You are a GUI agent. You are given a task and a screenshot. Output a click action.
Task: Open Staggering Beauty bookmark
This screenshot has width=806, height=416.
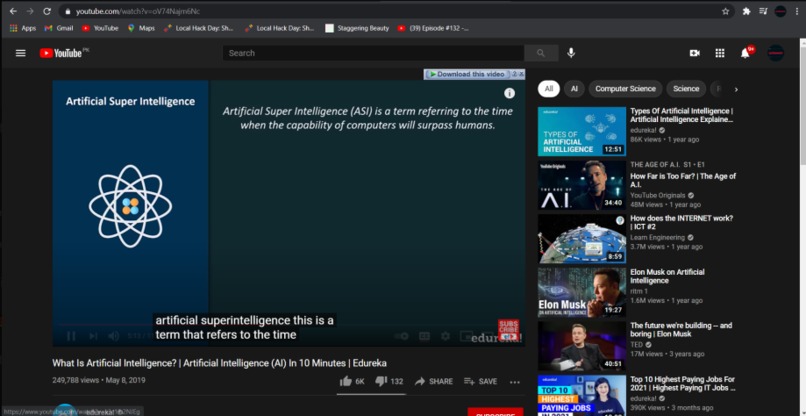[x=357, y=28]
